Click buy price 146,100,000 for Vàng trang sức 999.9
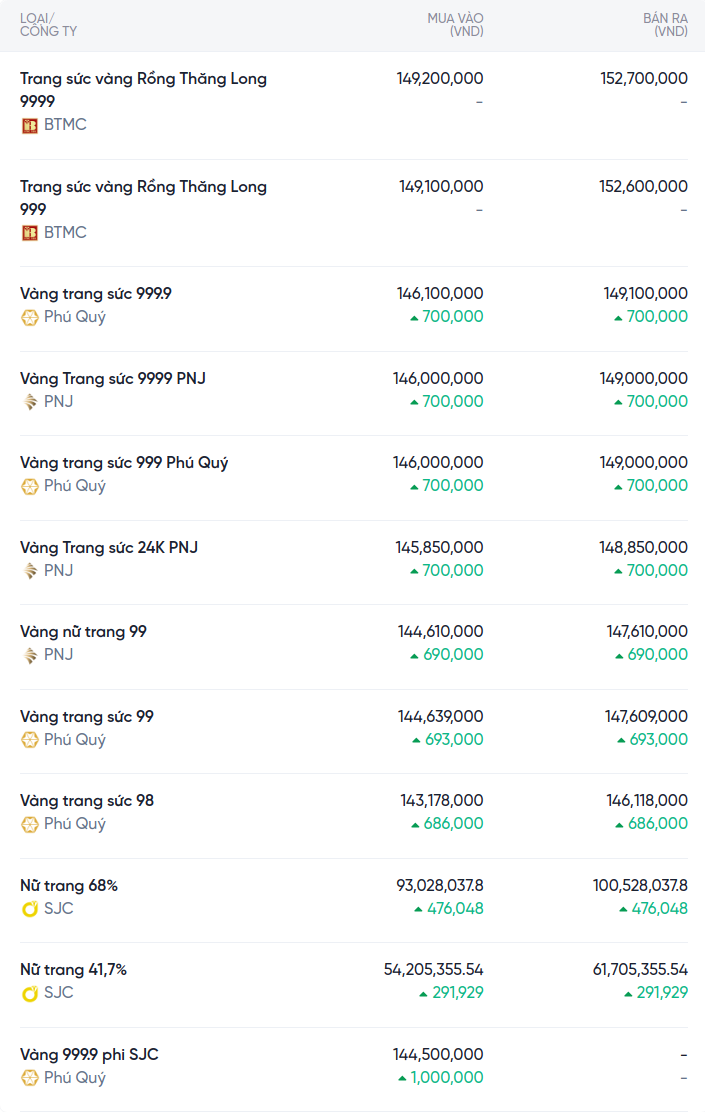 [440, 294]
